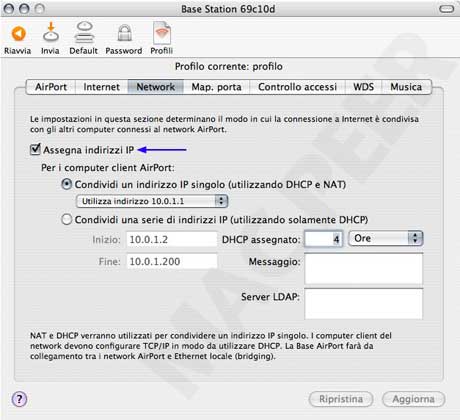The height and width of the screenshot is (420, 460).
Task: Uncheck the Assegna indirizzi IP checkbox
Action: click(x=35, y=149)
